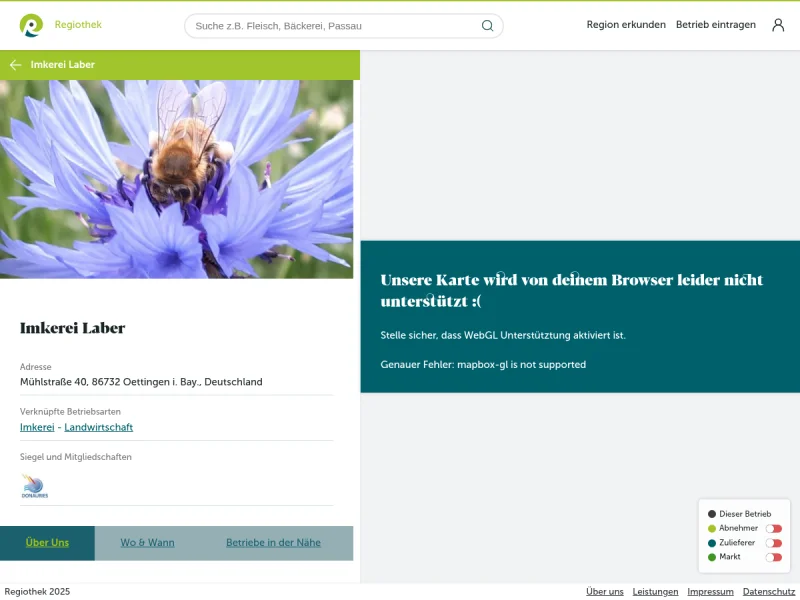
Task: Click the magnifier search icon
Action: 487,26
